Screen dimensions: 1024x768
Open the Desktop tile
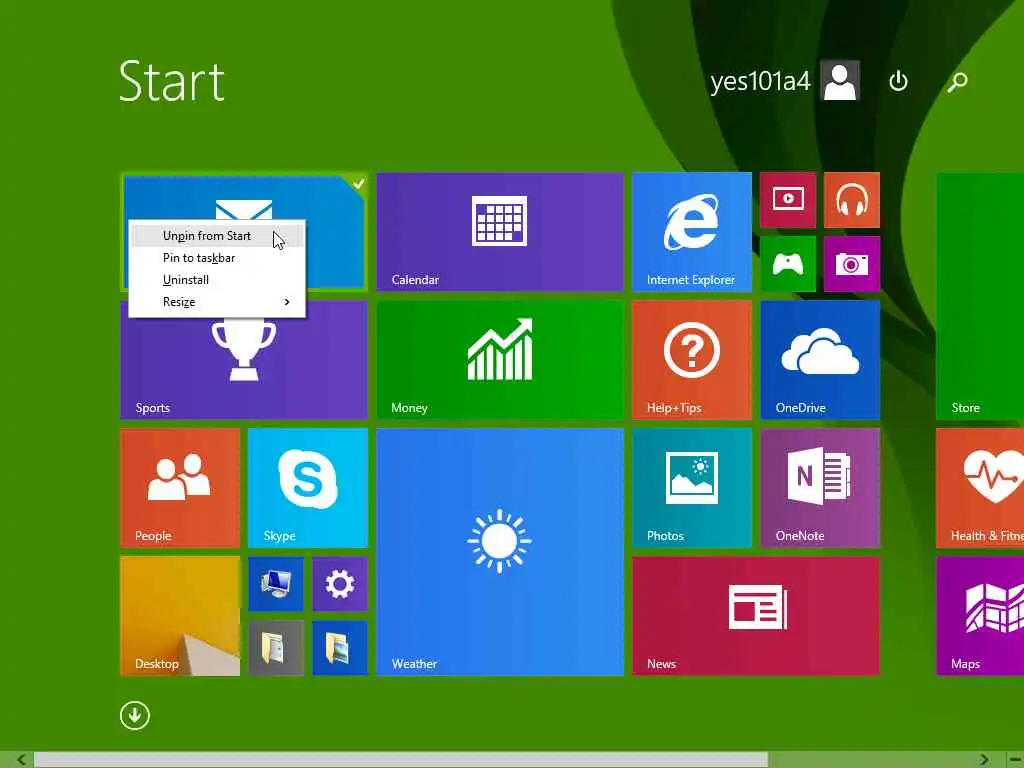(x=180, y=616)
